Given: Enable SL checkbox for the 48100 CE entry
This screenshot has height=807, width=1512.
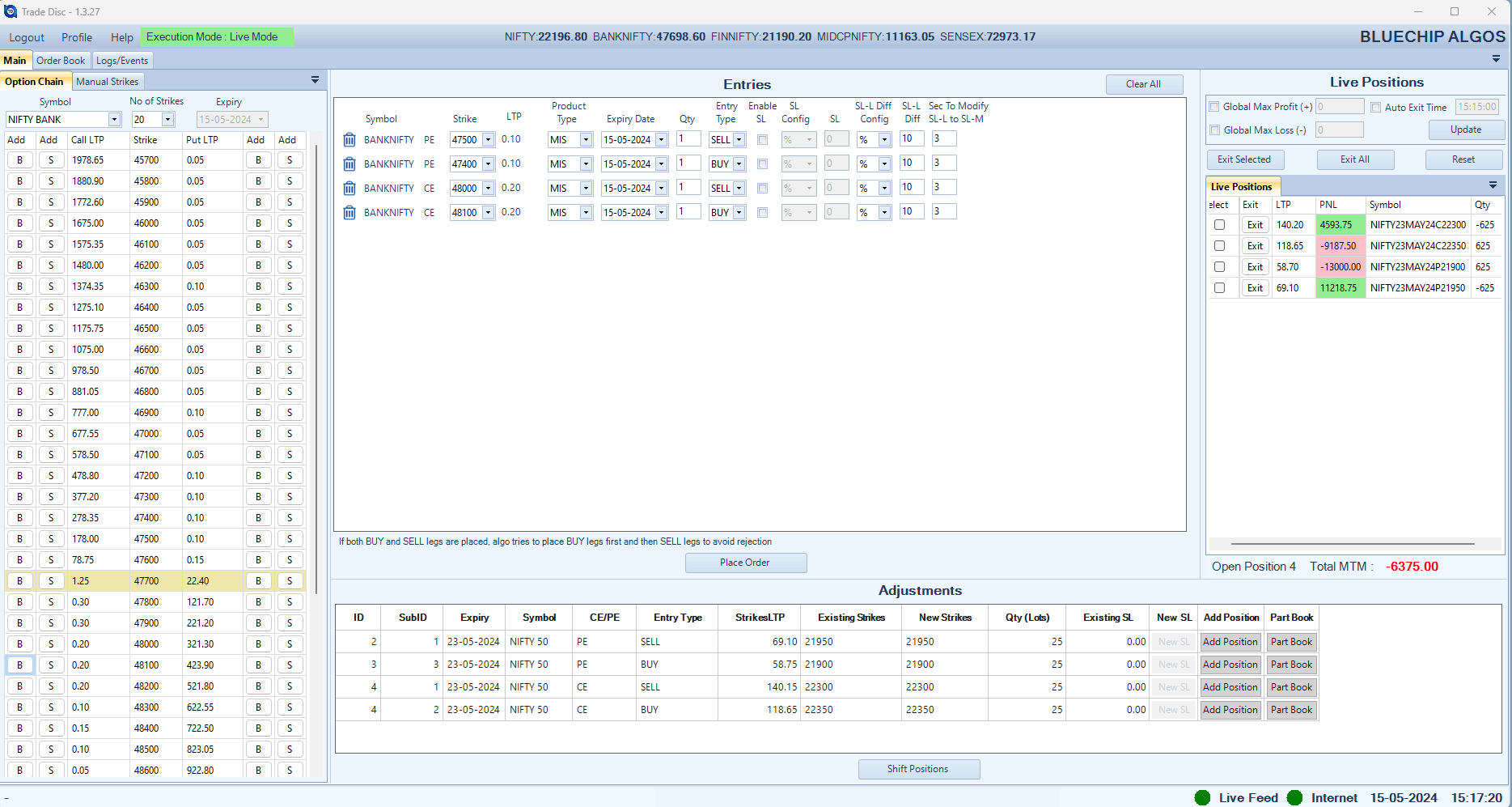Looking at the screenshot, I should click(x=762, y=213).
